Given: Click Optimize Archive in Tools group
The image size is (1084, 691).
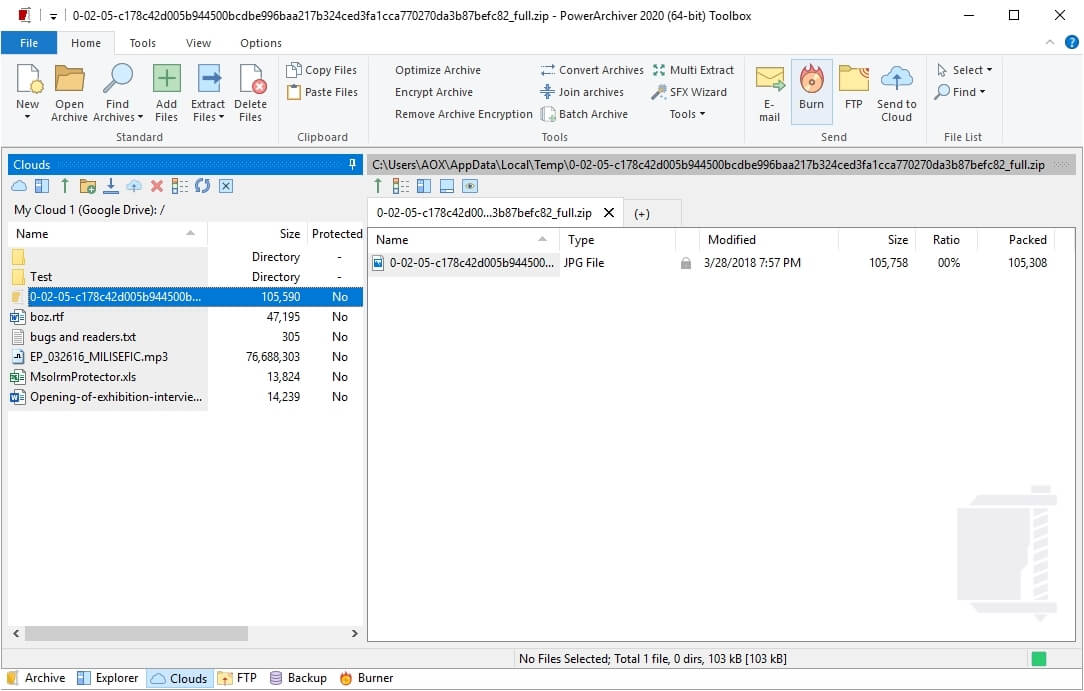Looking at the screenshot, I should (437, 70).
